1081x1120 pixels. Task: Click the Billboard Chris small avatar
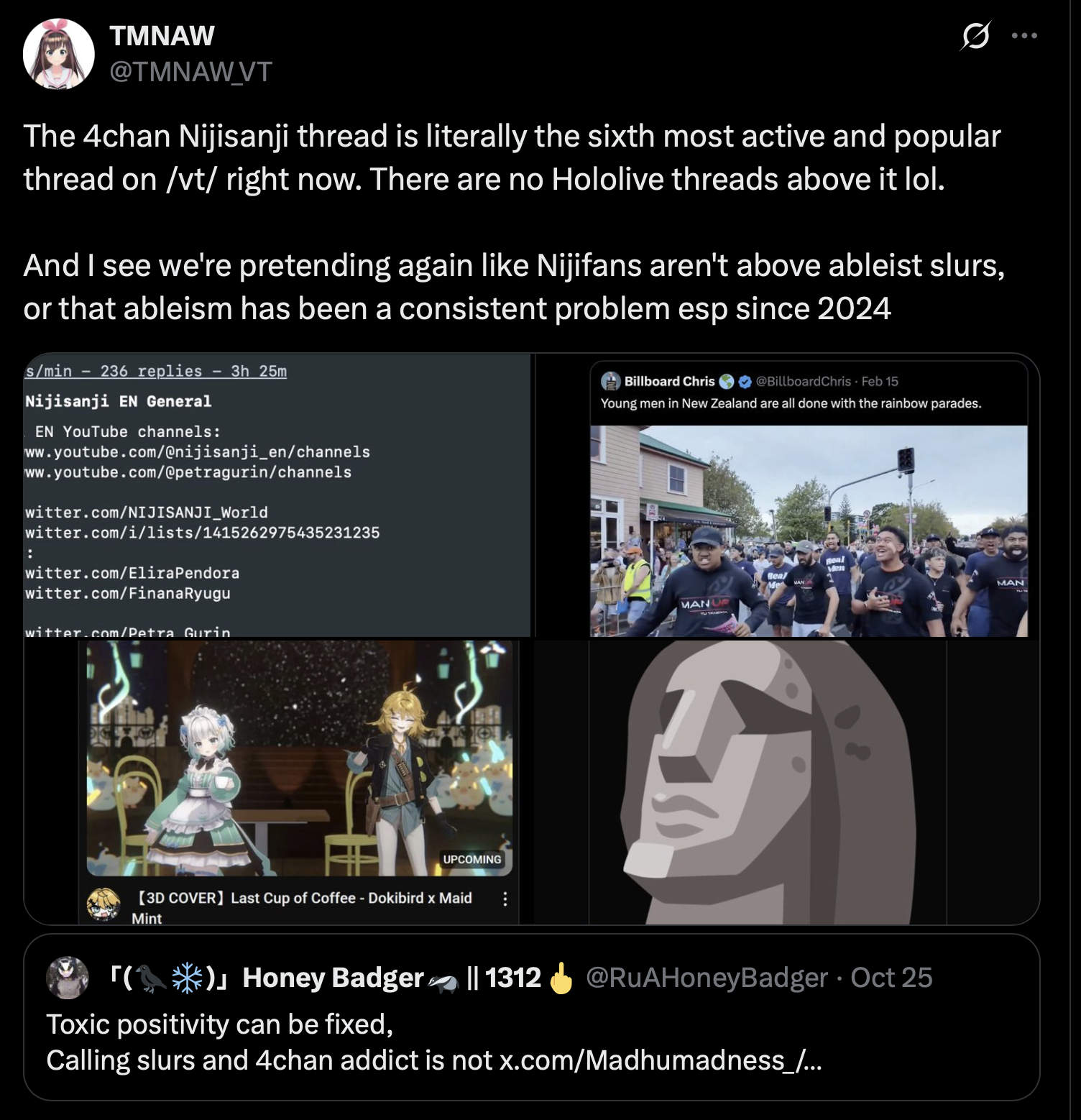pyautogui.click(x=611, y=381)
